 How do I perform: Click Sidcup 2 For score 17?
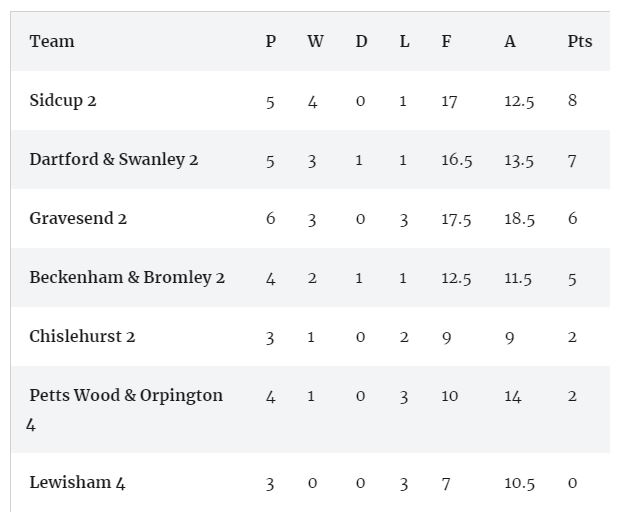click(x=449, y=101)
